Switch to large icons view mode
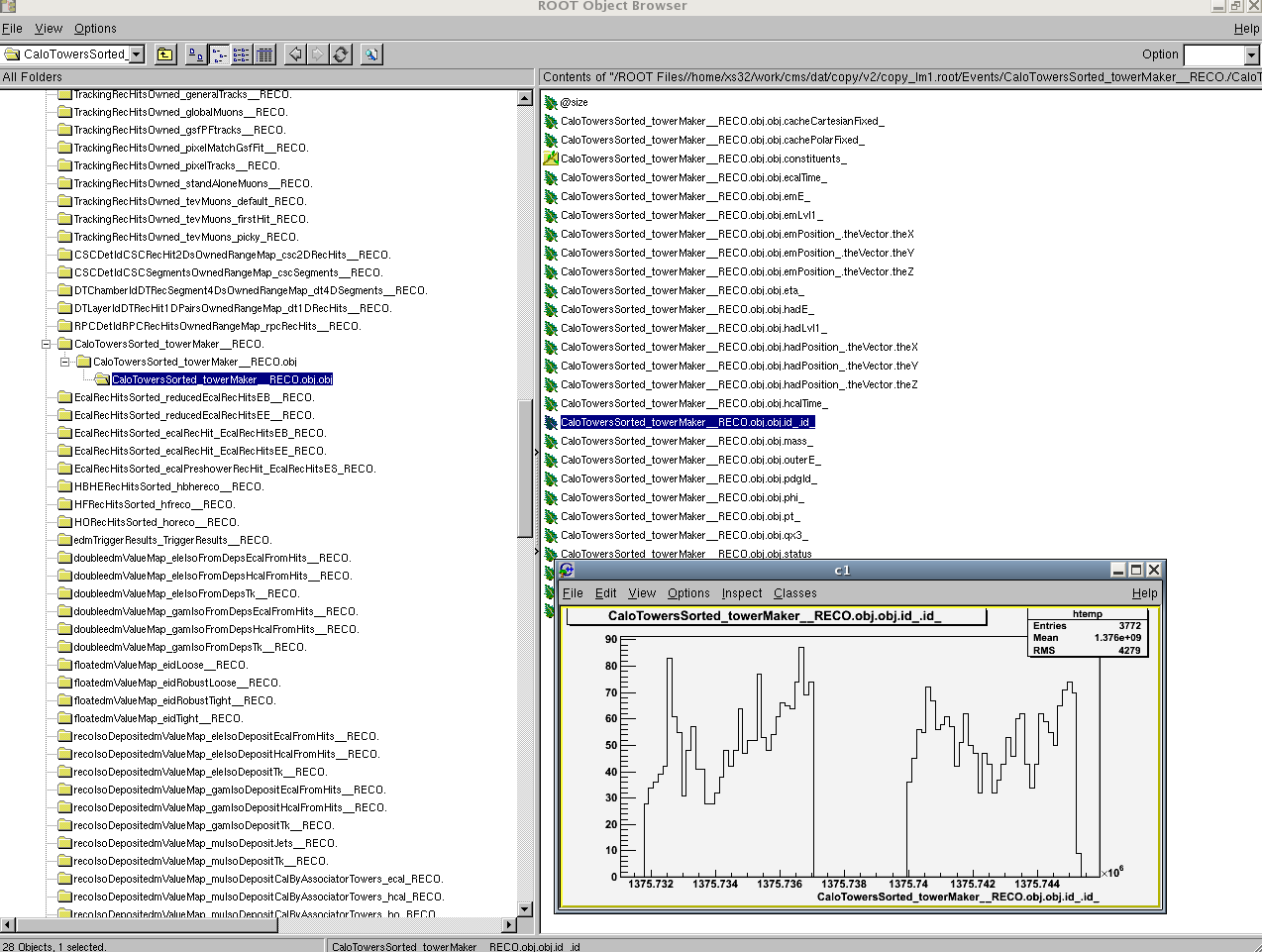The image size is (1262, 952). [x=196, y=54]
